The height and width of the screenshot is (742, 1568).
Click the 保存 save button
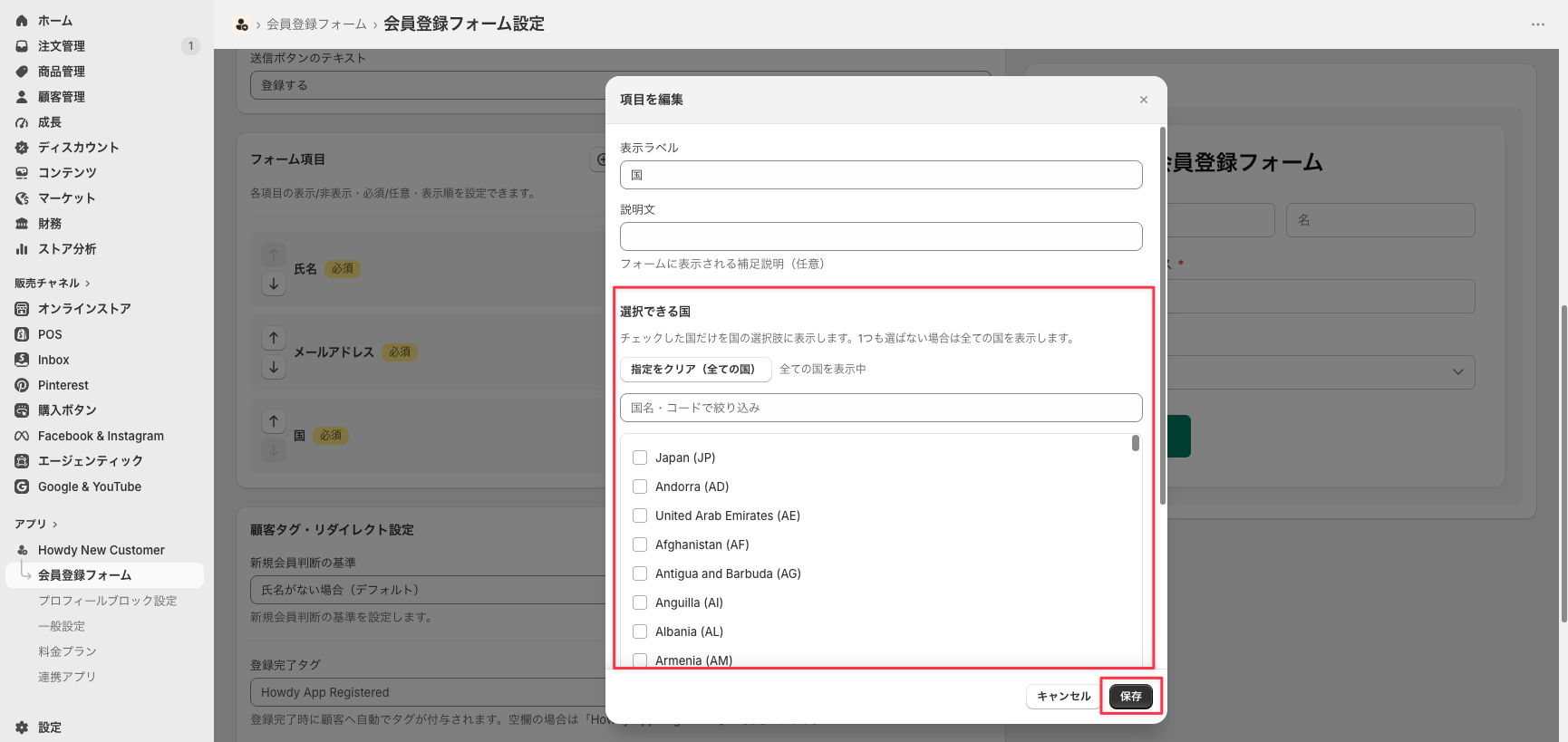tap(1131, 697)
